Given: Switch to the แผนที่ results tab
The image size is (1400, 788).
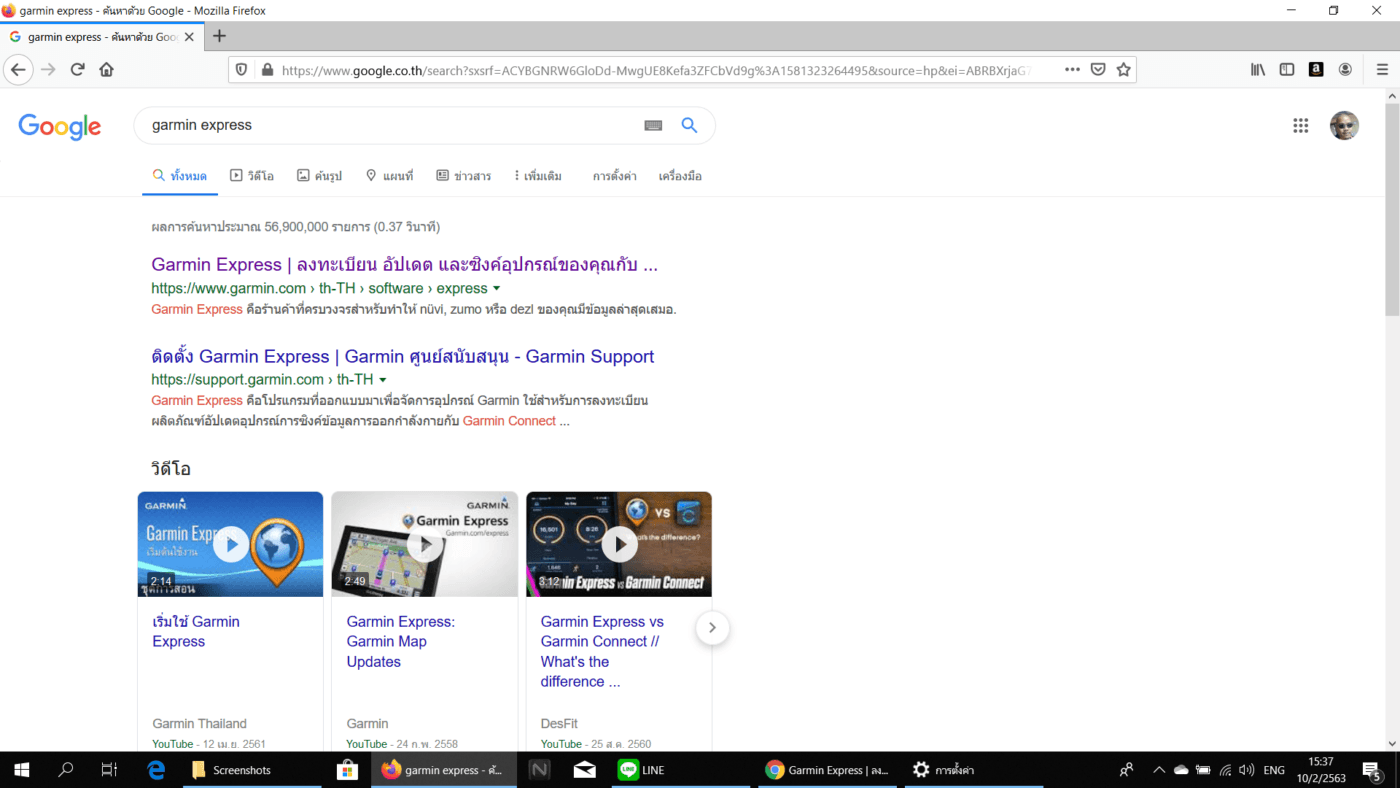Looking at the screenshot, I should 389,176.
